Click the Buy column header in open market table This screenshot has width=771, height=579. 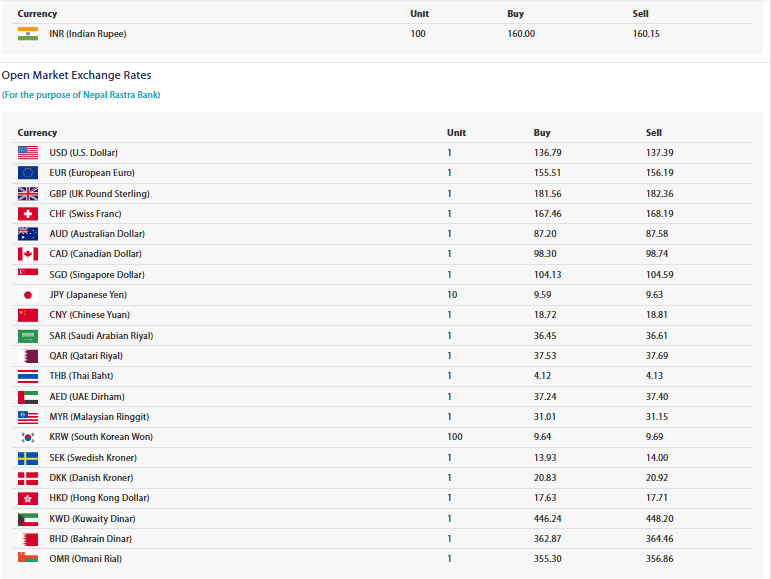click(542, 133)
